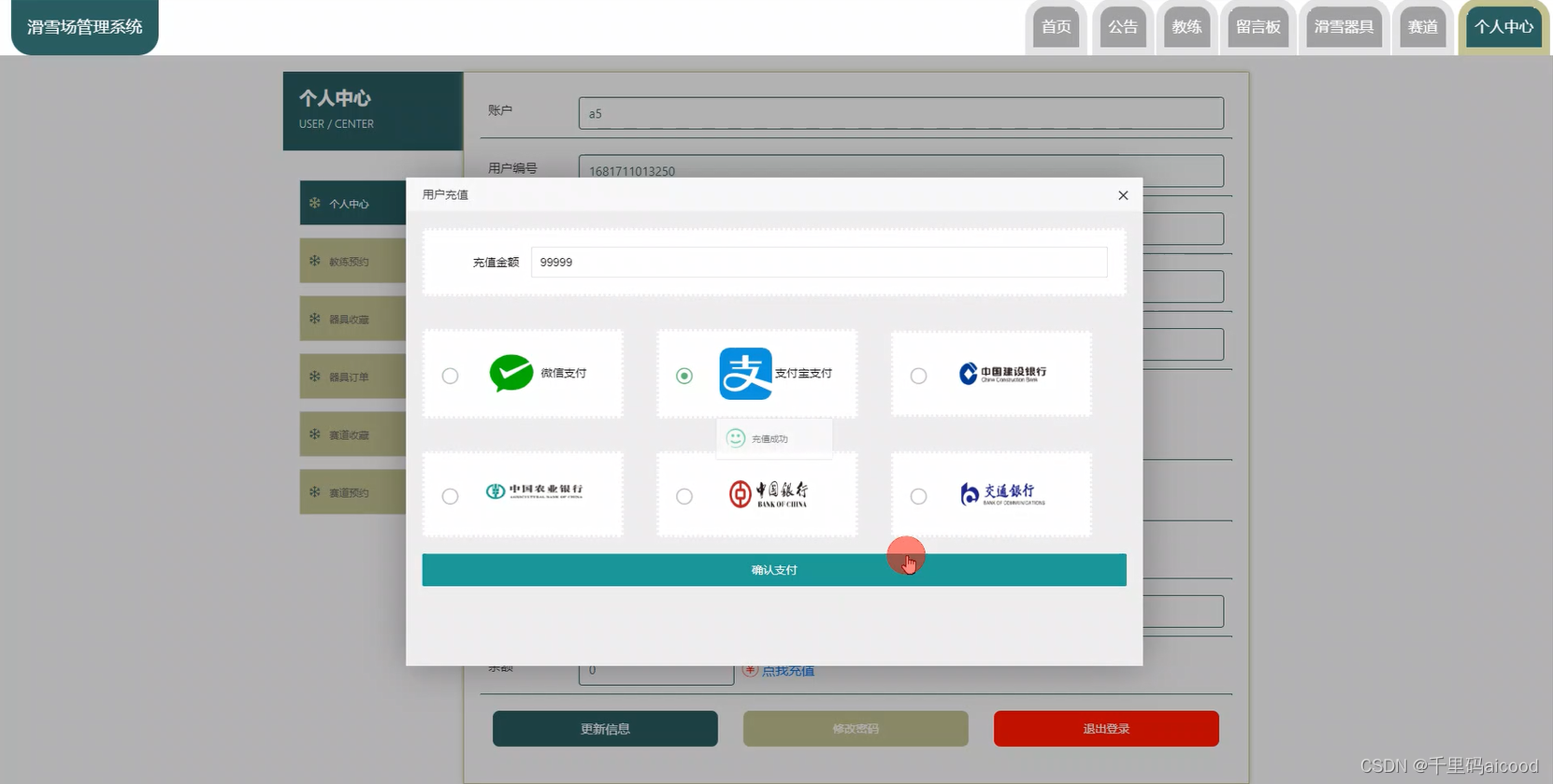
Task: Click the 充值金额 input field
Action: pyautogui.click(x=818, y=263)
